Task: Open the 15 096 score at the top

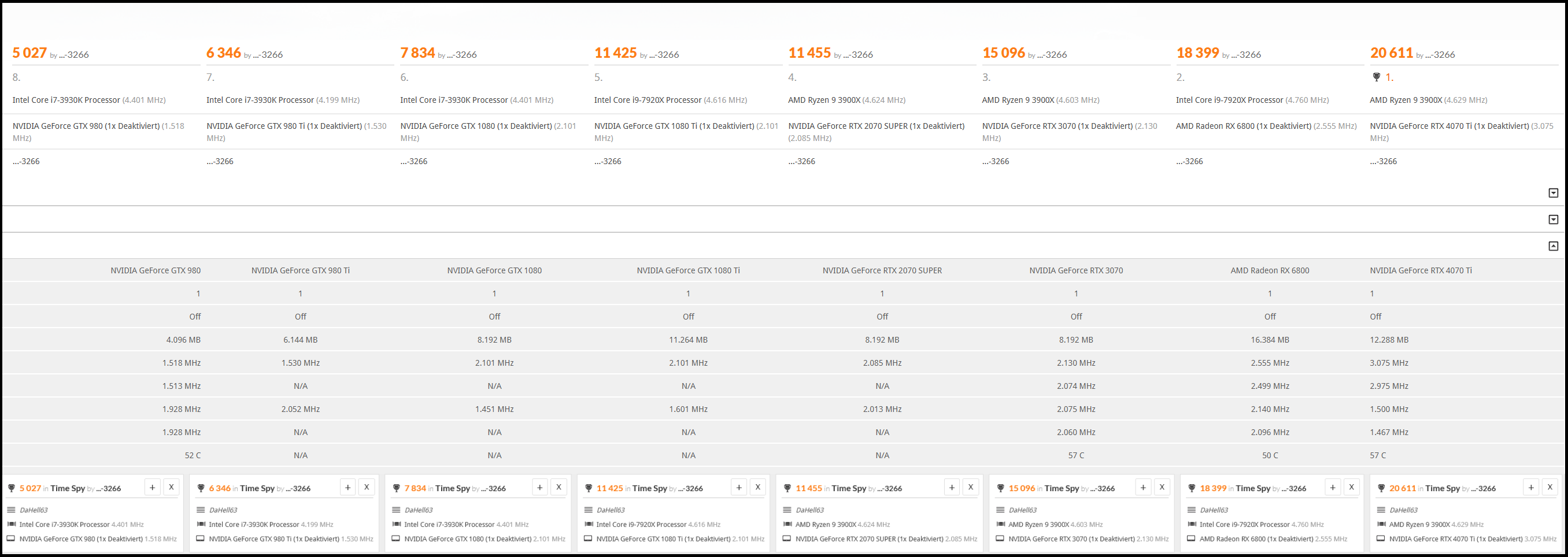Action: (1004, 53)
